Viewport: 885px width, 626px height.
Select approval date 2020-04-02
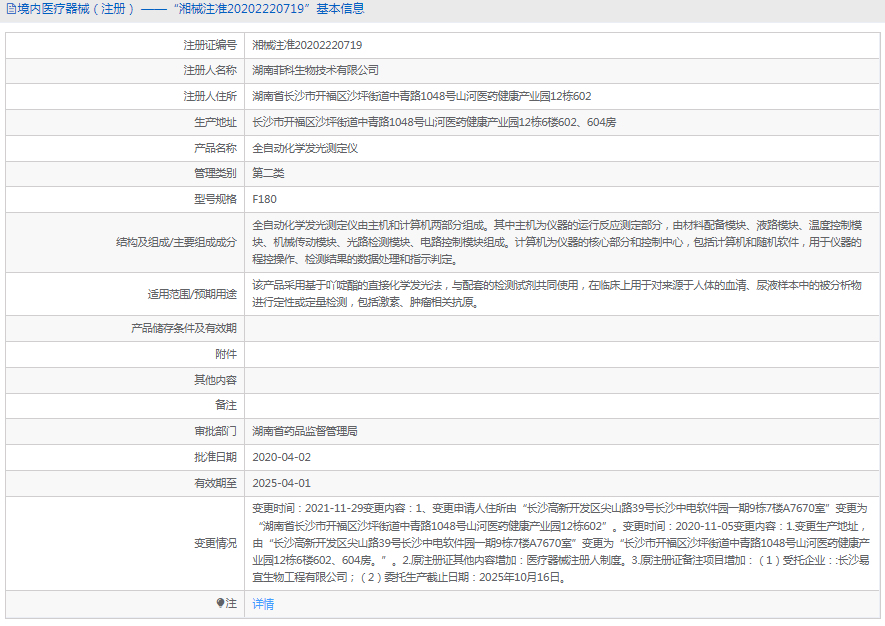pos(281,457)
